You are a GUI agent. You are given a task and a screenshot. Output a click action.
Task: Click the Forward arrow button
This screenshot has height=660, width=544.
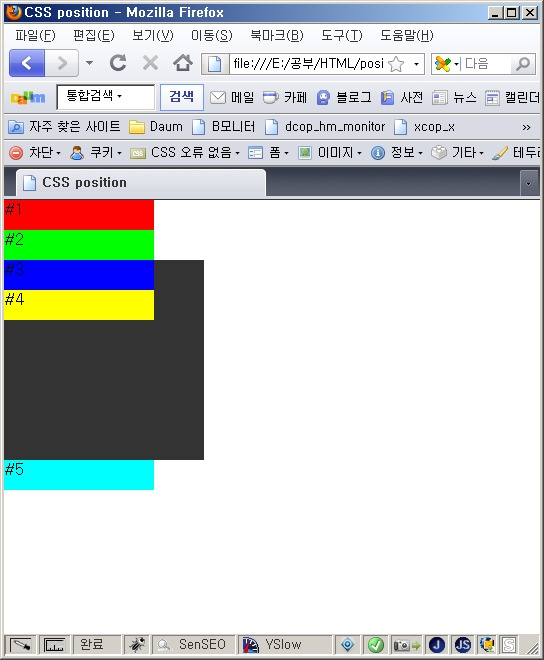62,63
